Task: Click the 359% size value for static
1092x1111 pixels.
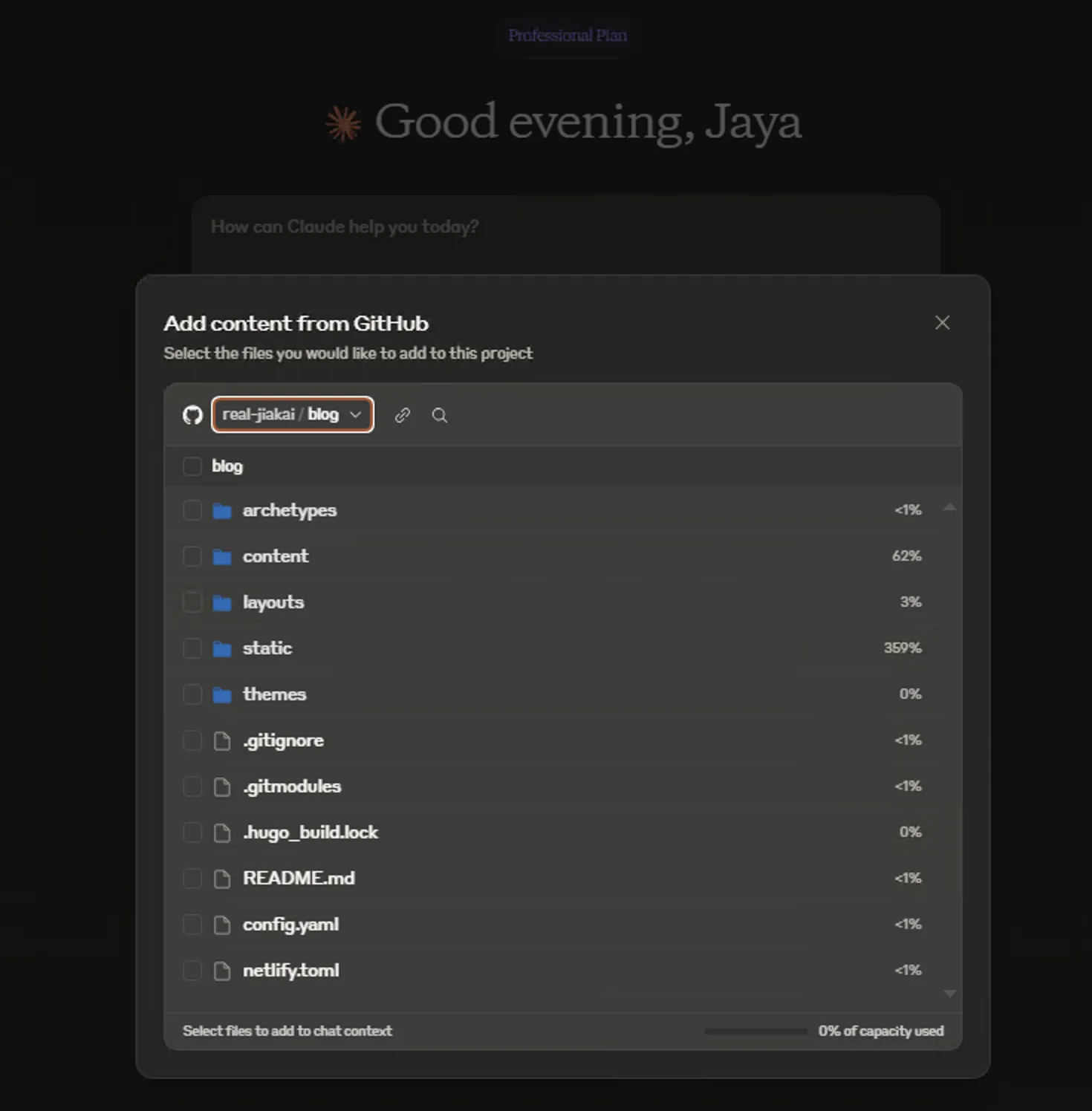Action: point(903,648)
